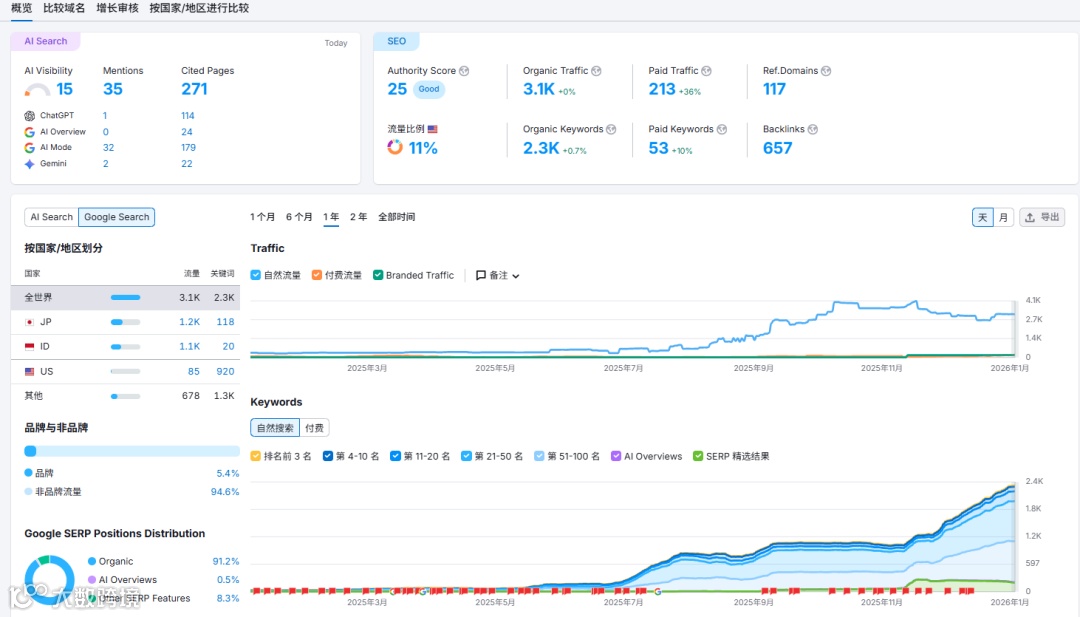Image resolution: width=1080 pixels, height=617 pixels.
Task: Click US keywords value 920
Action: [225, 371]
